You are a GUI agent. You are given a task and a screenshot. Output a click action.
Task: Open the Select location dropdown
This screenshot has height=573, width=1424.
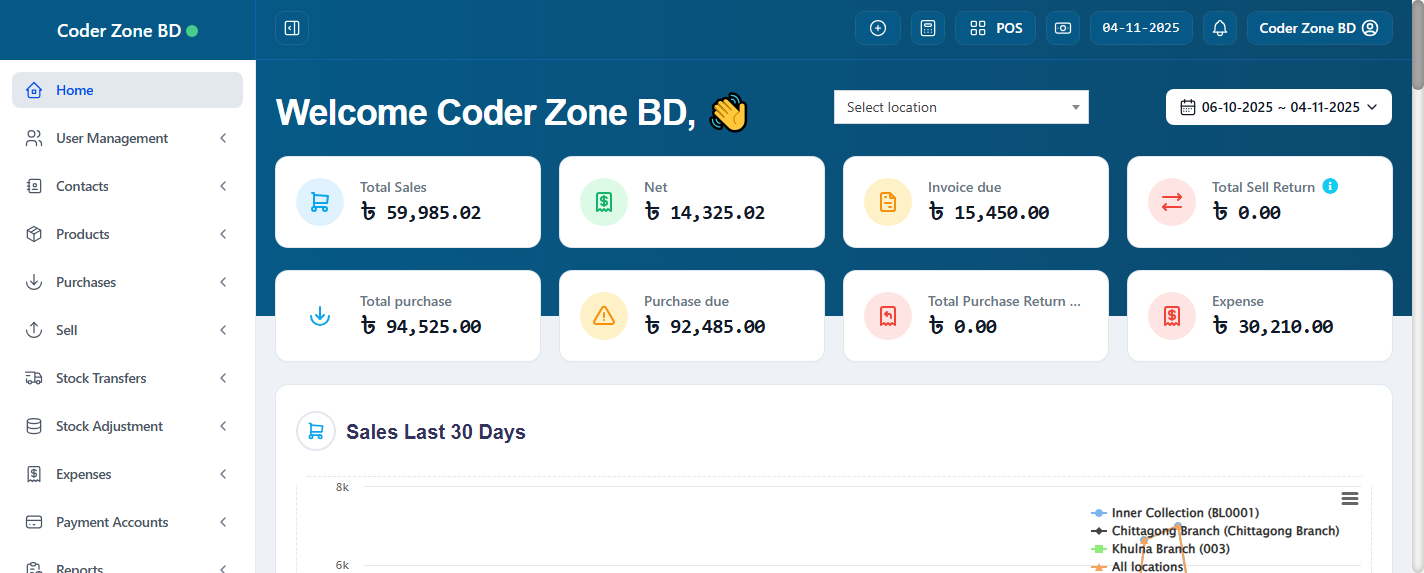pyautogui.click(x=960, y=107)
